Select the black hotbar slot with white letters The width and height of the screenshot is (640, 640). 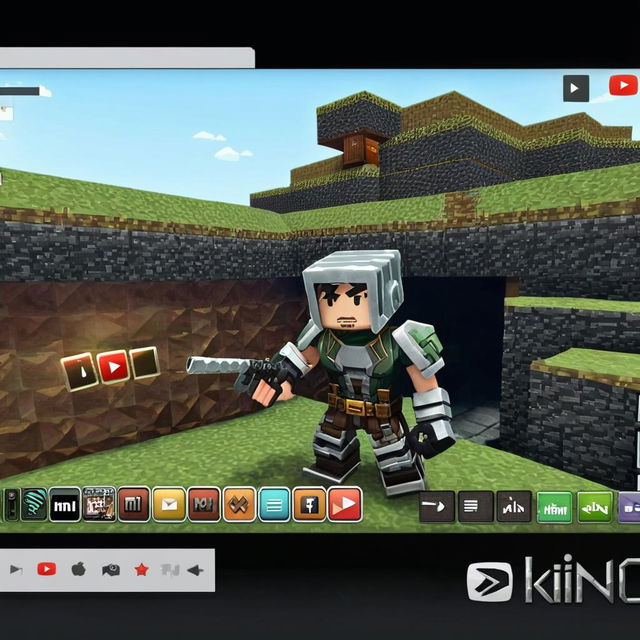click(x=65, y=505)
